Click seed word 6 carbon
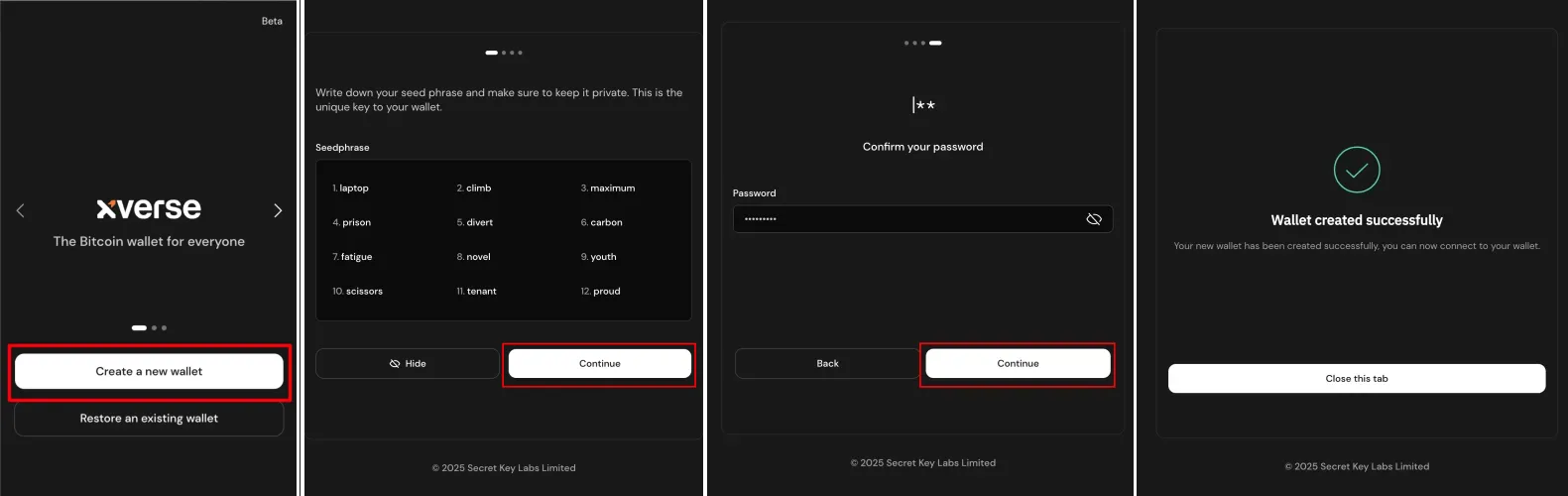Image resolution: width=1568 pixels, height=496 pixels. click(602, 223)
